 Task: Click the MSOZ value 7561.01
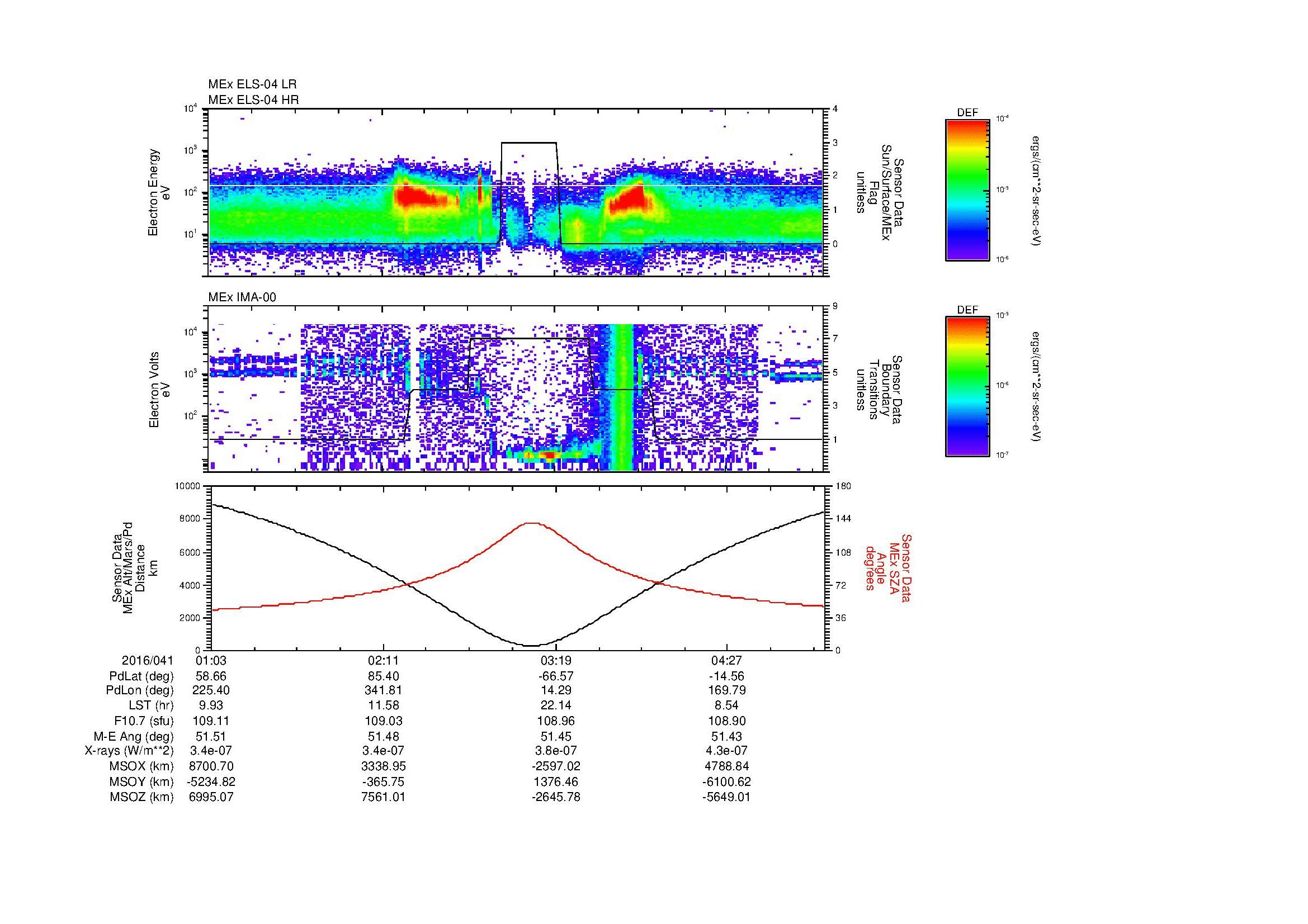[x=384, y=797]
